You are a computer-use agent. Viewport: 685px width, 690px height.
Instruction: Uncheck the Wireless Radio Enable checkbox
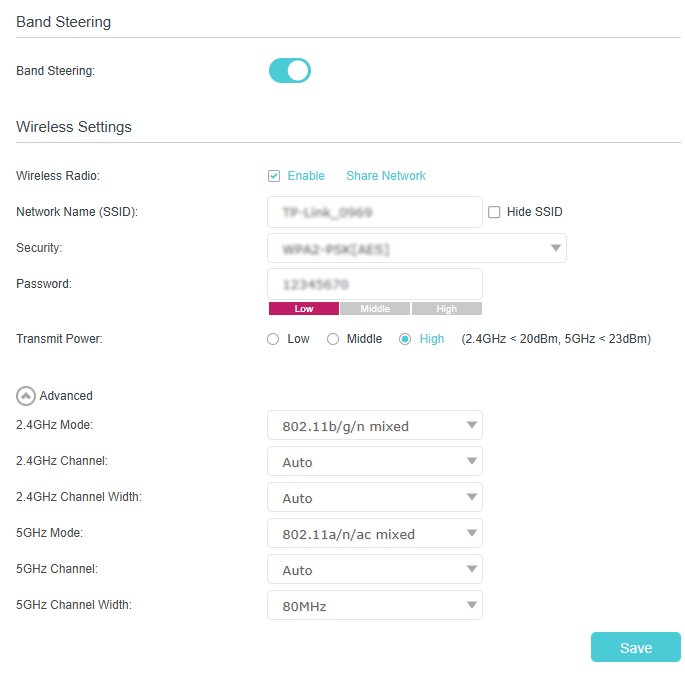click(x=274, y=176)
